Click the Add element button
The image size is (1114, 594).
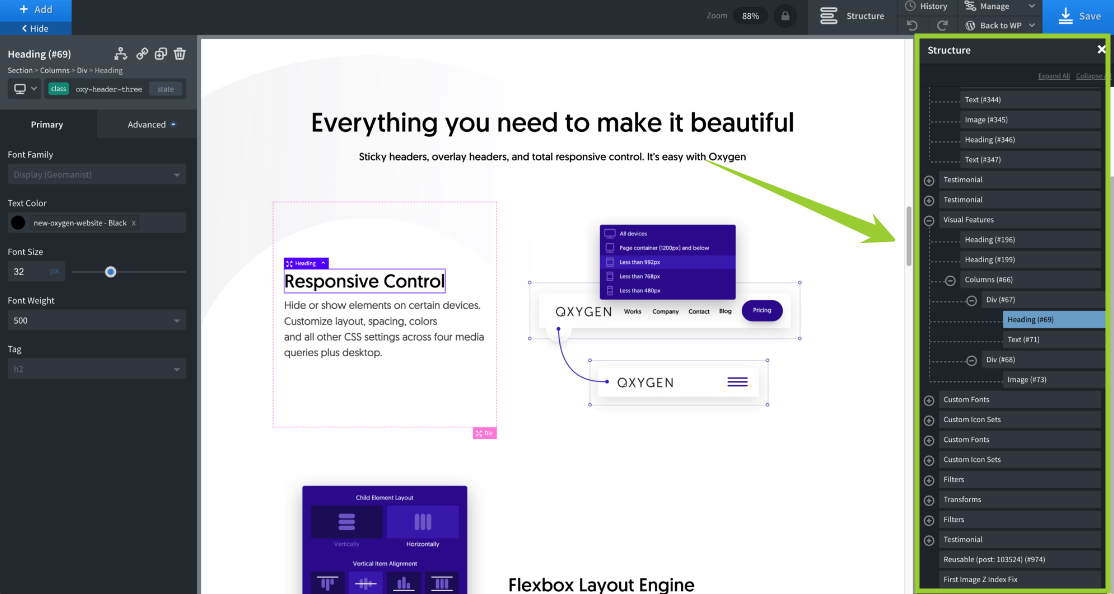(x=36, y=10)
